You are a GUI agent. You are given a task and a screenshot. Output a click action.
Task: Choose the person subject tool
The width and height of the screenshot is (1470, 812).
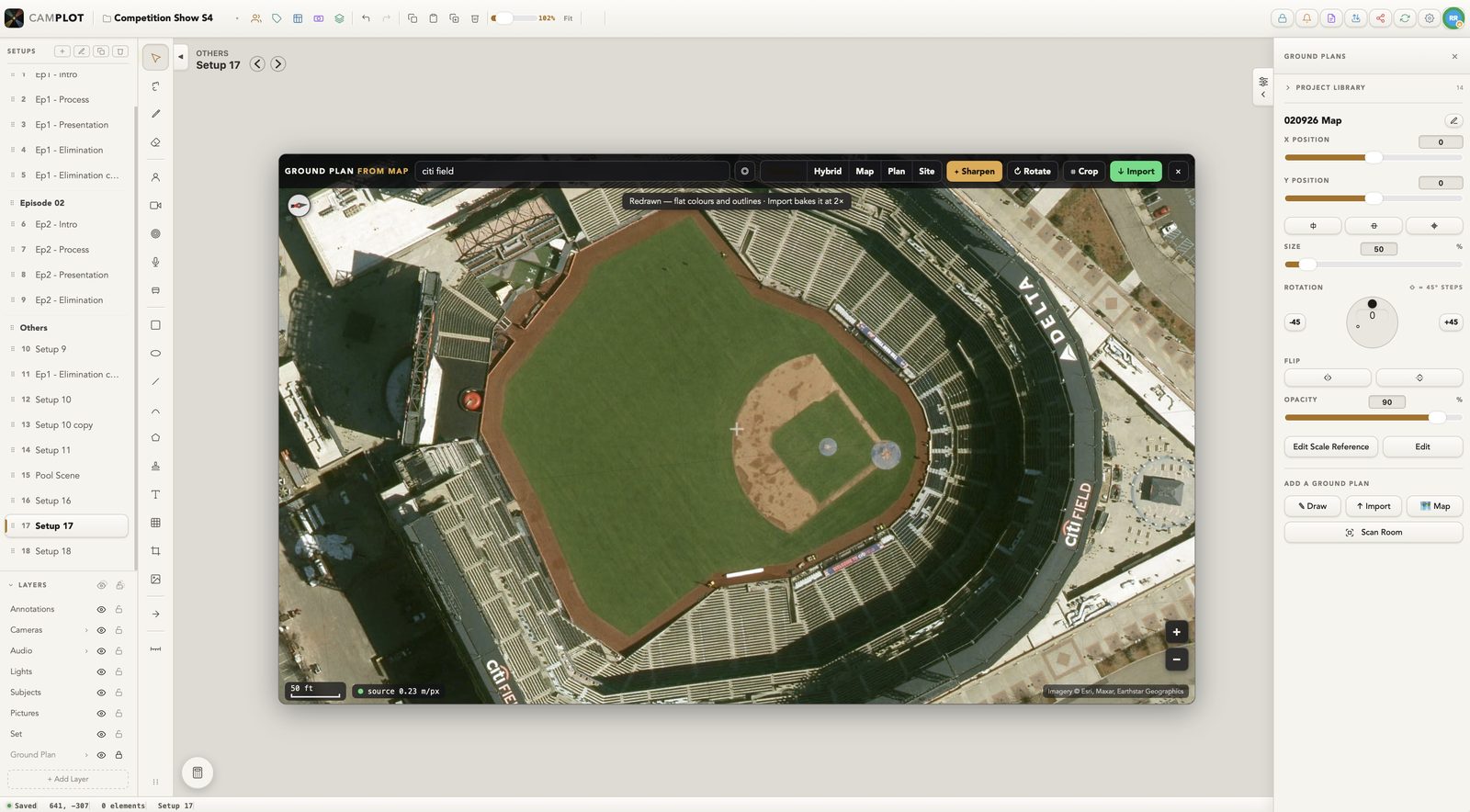[155, 177]
